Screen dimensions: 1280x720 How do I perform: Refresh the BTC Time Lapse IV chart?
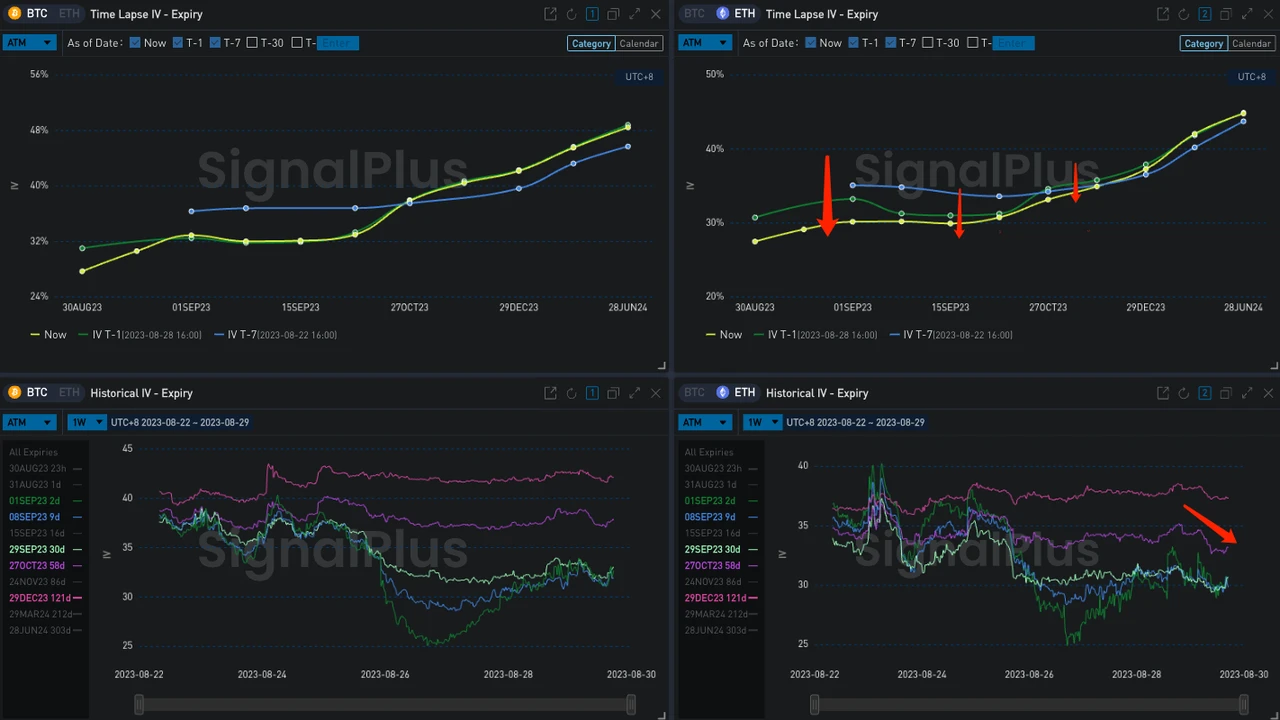pos(571,14)
